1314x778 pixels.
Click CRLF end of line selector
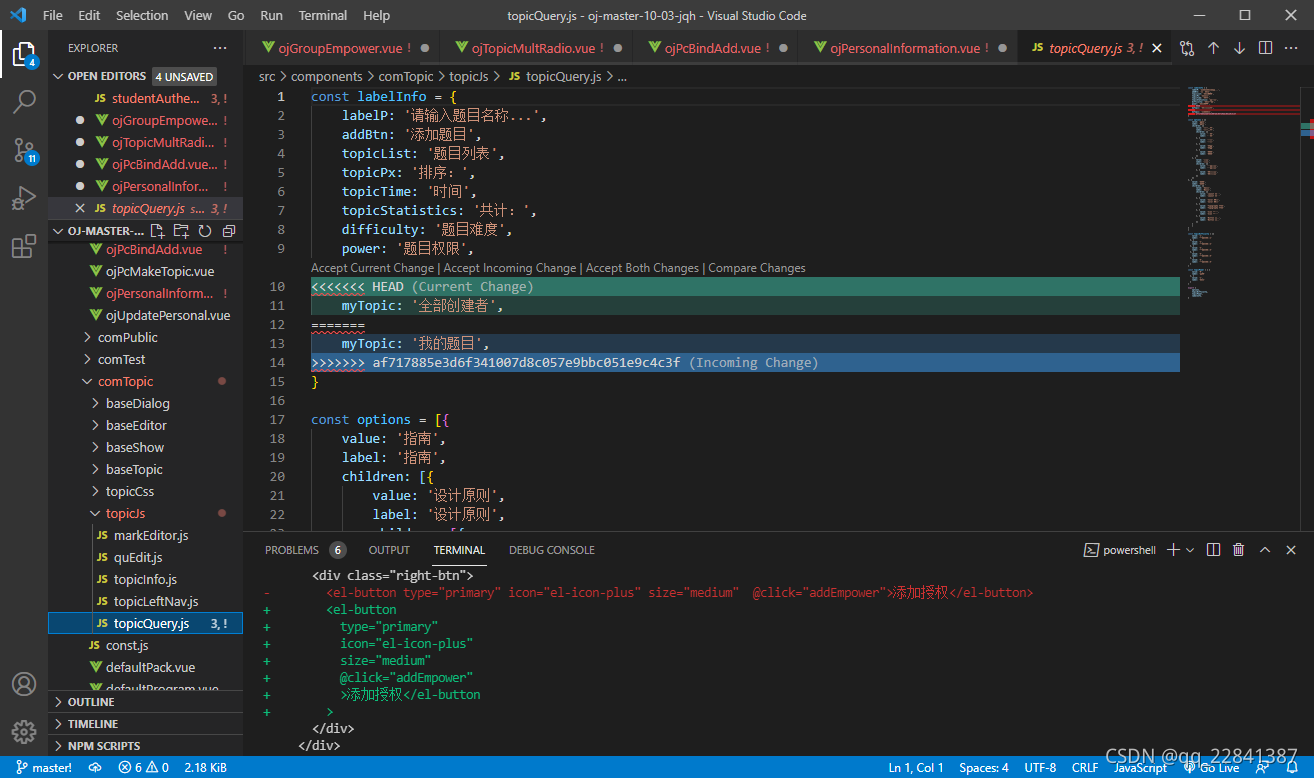[1085, 768]
